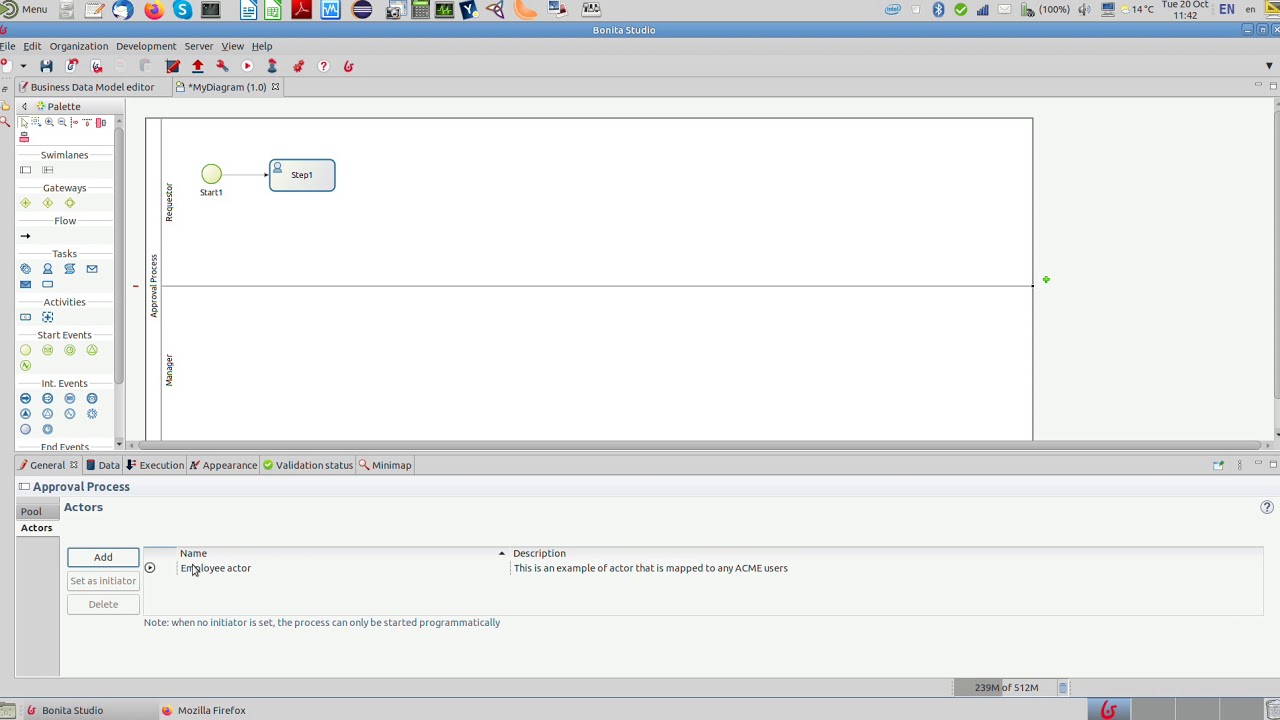
Task: Click the red minus handle left of the pool
Action: coord(135,286)
